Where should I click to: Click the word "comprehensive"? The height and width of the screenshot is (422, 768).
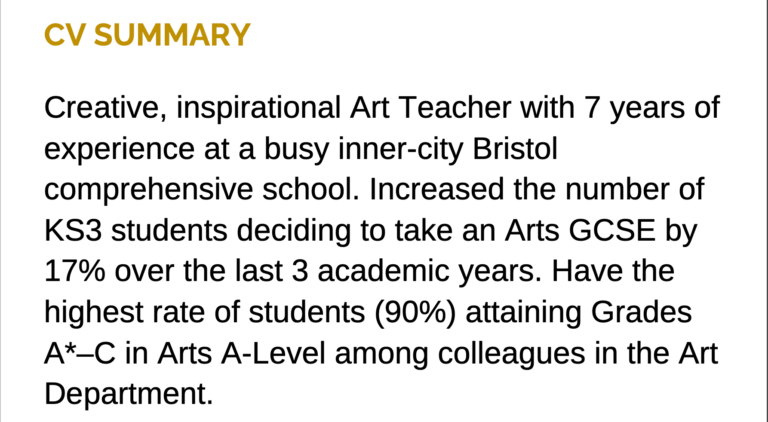pyautogui.click(x=149, y=191)
